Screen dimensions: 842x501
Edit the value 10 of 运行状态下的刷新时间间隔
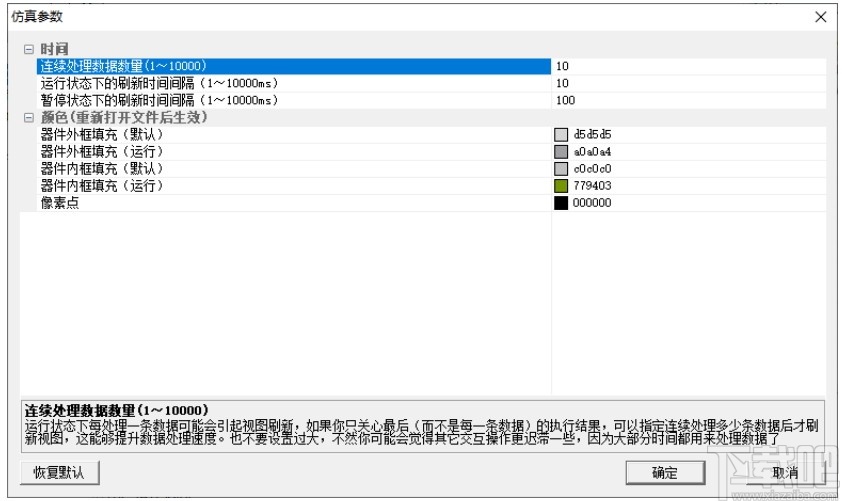(x=689, y=83)
